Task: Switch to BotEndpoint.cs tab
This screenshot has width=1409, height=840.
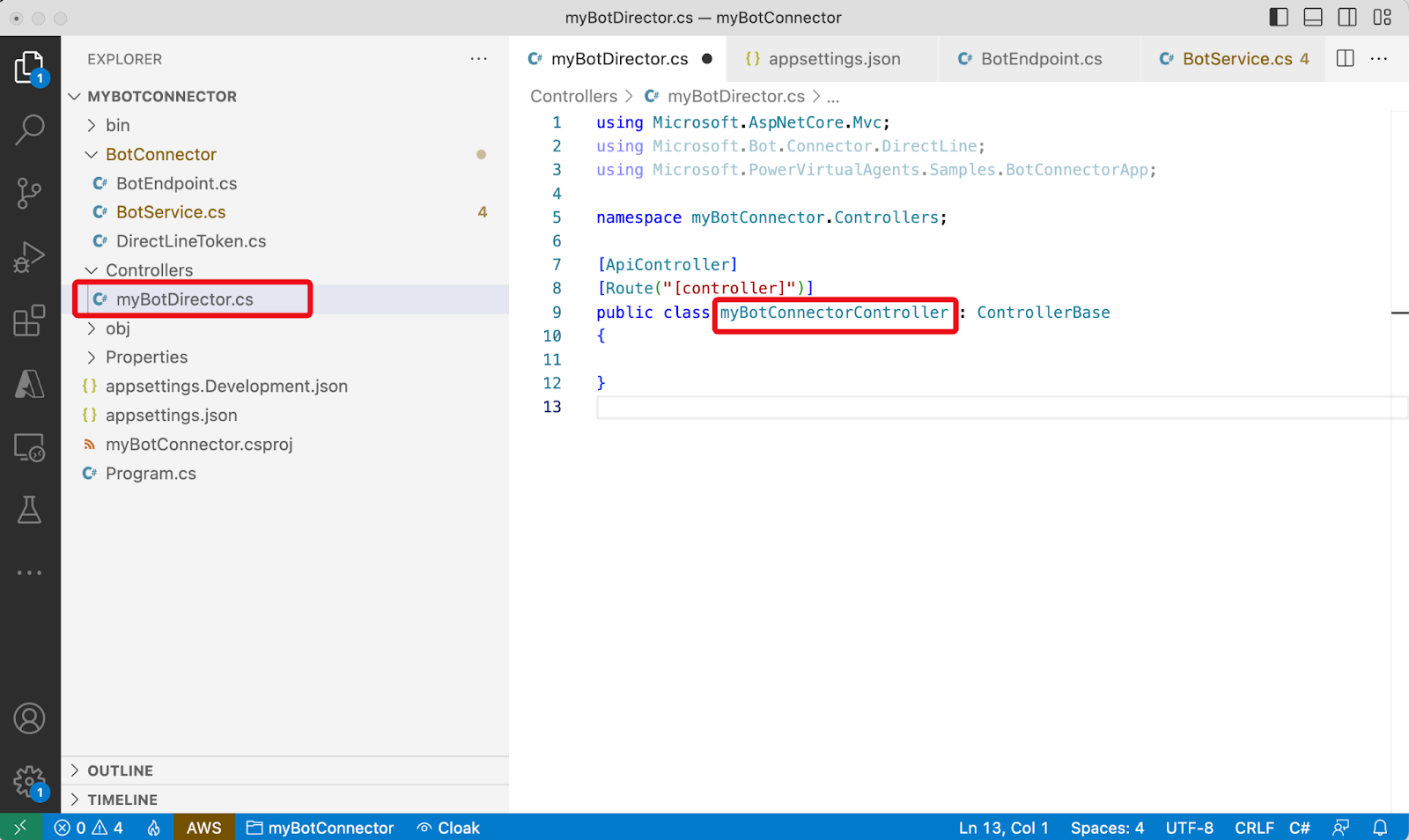Action: (x=1040, y=59)
